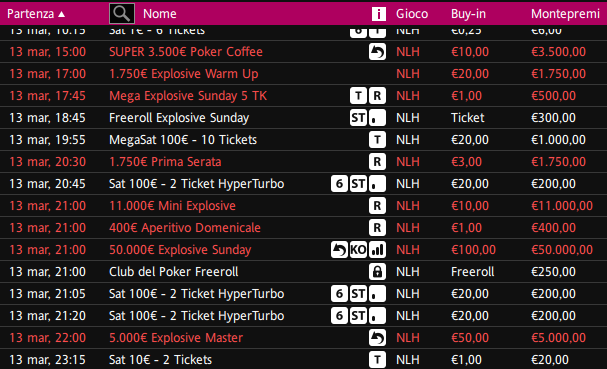
Task: Open the 1.750€ Explosive Warm Up tournament
Action: pyautogui.click(x=183, y=74)
